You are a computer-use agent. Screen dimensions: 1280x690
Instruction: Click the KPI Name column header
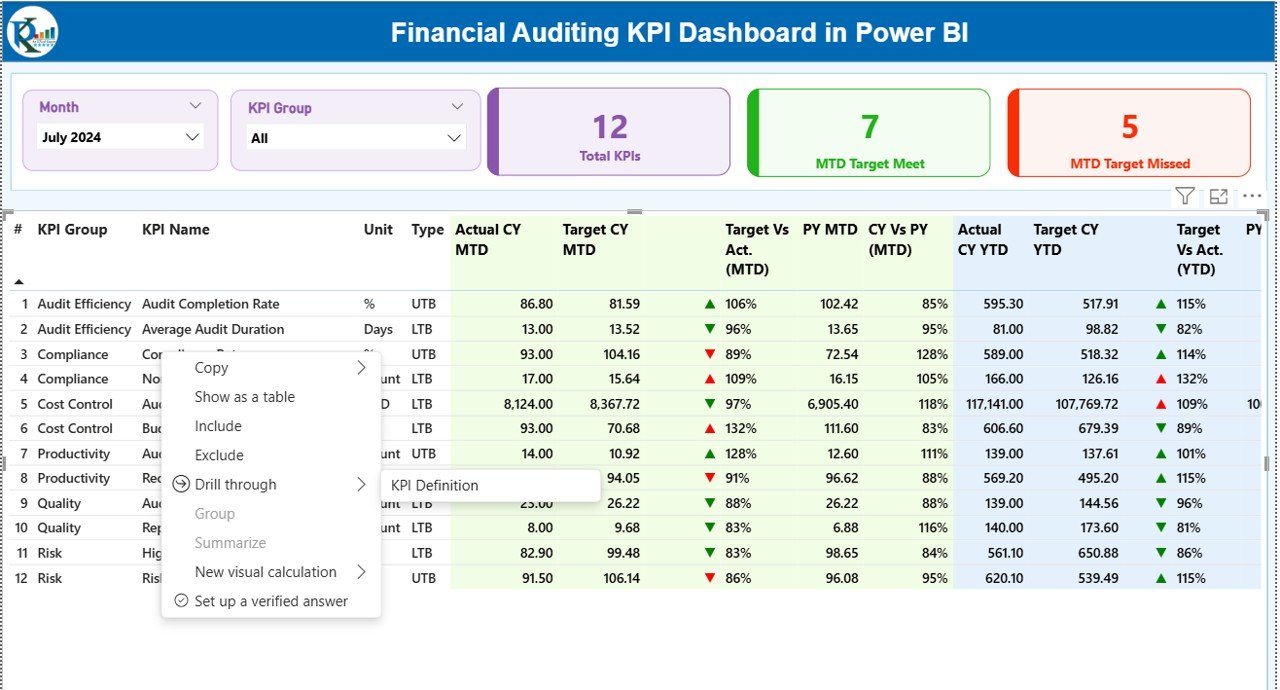tap(176, 229)
